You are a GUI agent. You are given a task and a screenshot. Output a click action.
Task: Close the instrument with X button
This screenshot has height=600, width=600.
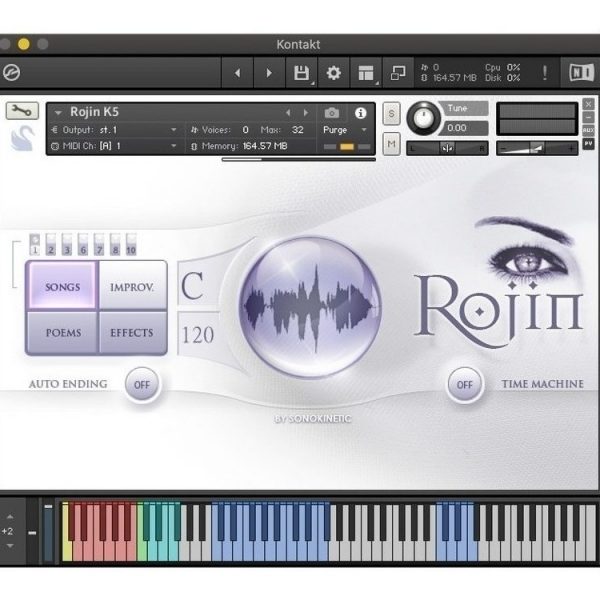pos(588,104)
